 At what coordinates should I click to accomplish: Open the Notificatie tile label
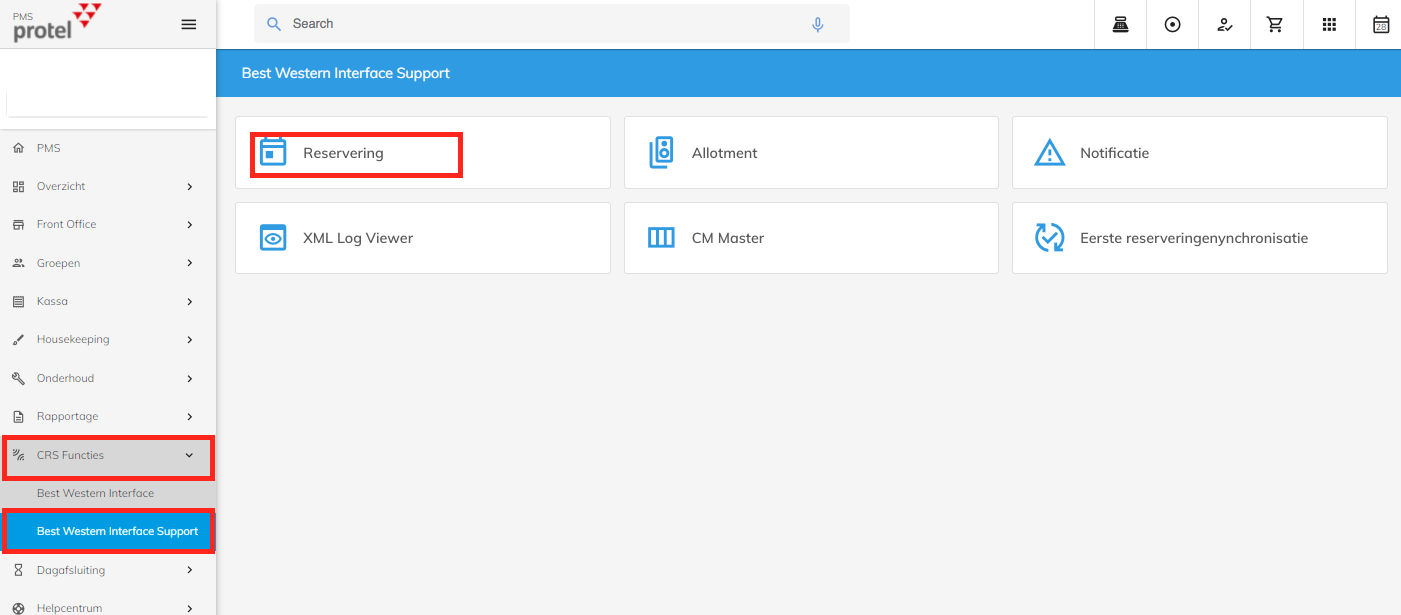click(x=1115, y=153)
